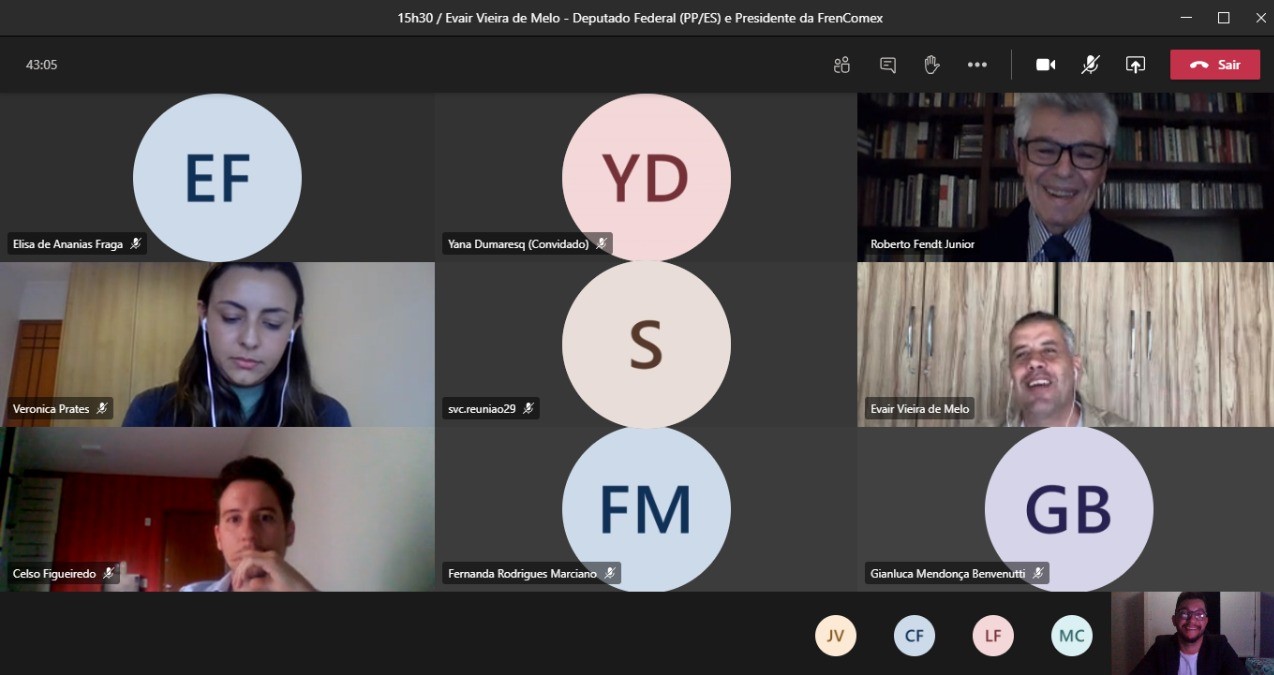
Task: Click the meeting title in the title bar
Action: [640, 18]
